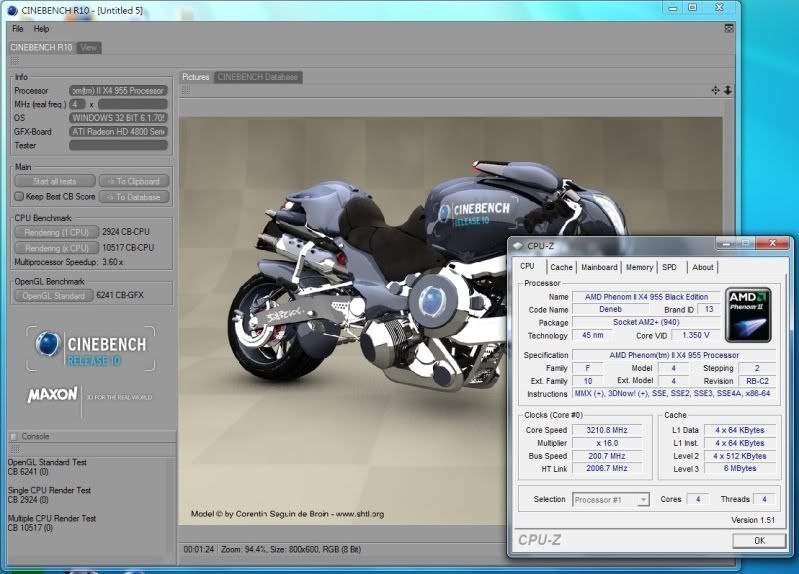Open the Help menu in CINEBENCH
Image resolution: width=799 pixels, height=574 pixels.
pos(41,29)
